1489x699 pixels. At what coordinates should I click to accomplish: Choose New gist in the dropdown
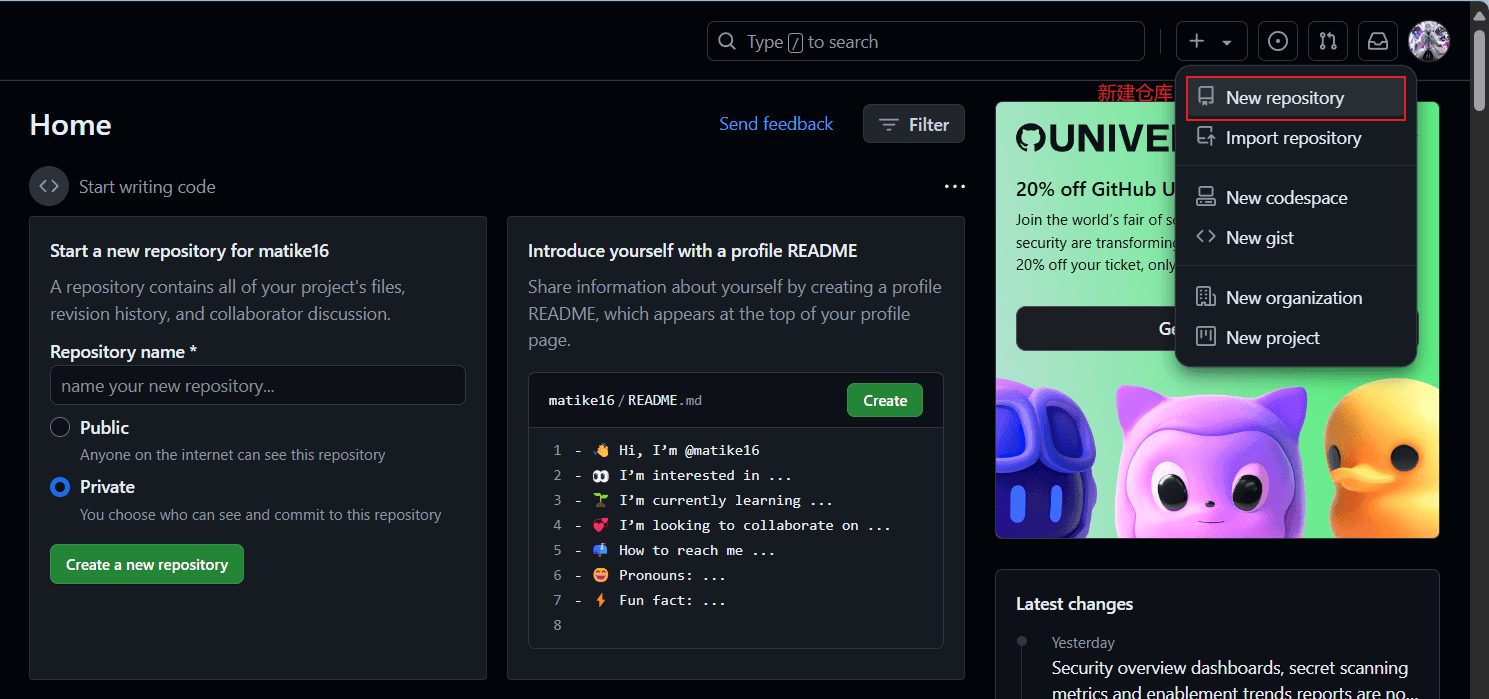pyautogui.click(x=1296, y=238)
